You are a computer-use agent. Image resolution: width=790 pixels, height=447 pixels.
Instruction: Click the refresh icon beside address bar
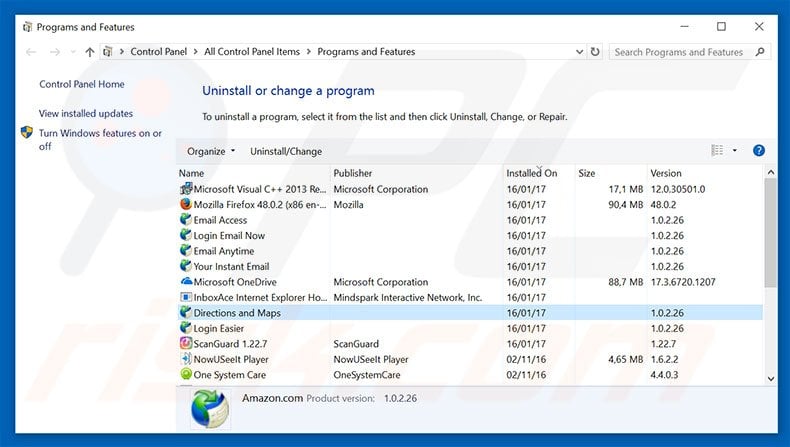pyautogui.click(x=595, y=51)
